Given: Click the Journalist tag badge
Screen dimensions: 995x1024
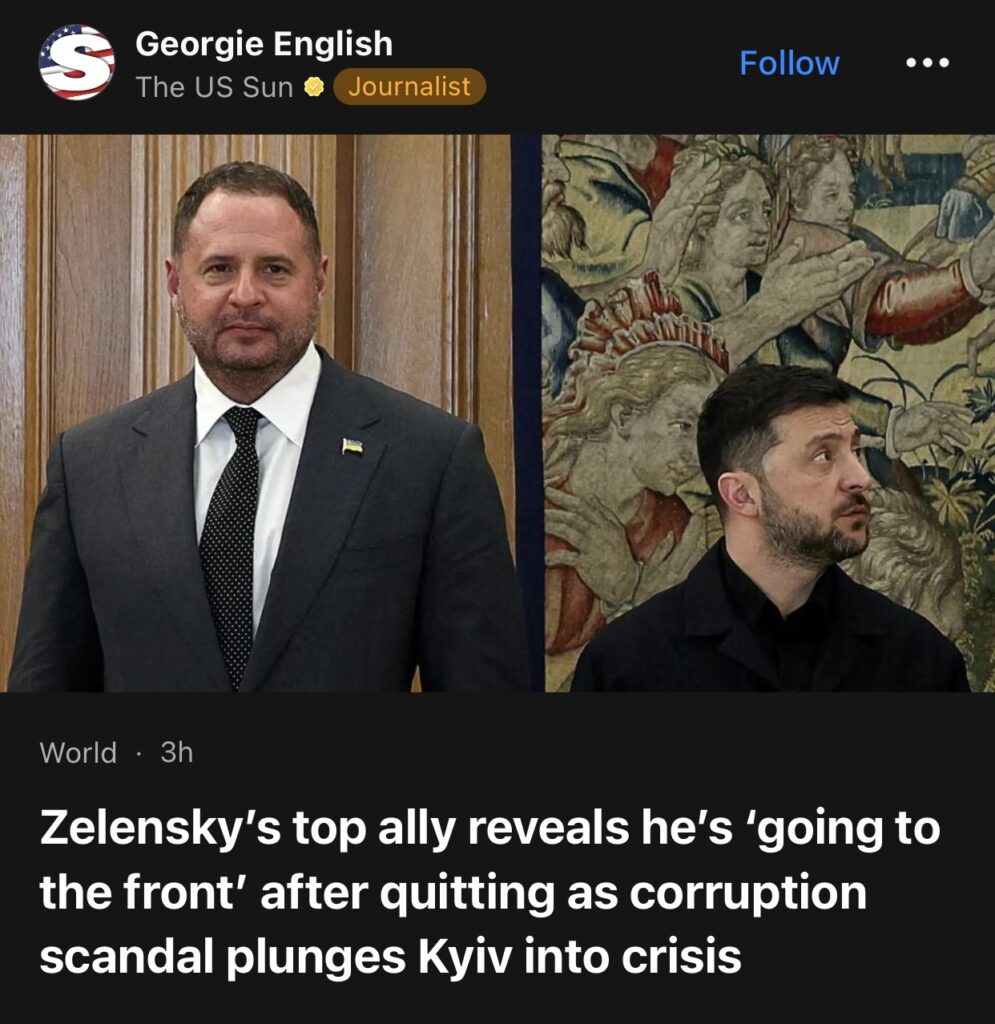Looking at the screenshot, I should click(409, 86).
